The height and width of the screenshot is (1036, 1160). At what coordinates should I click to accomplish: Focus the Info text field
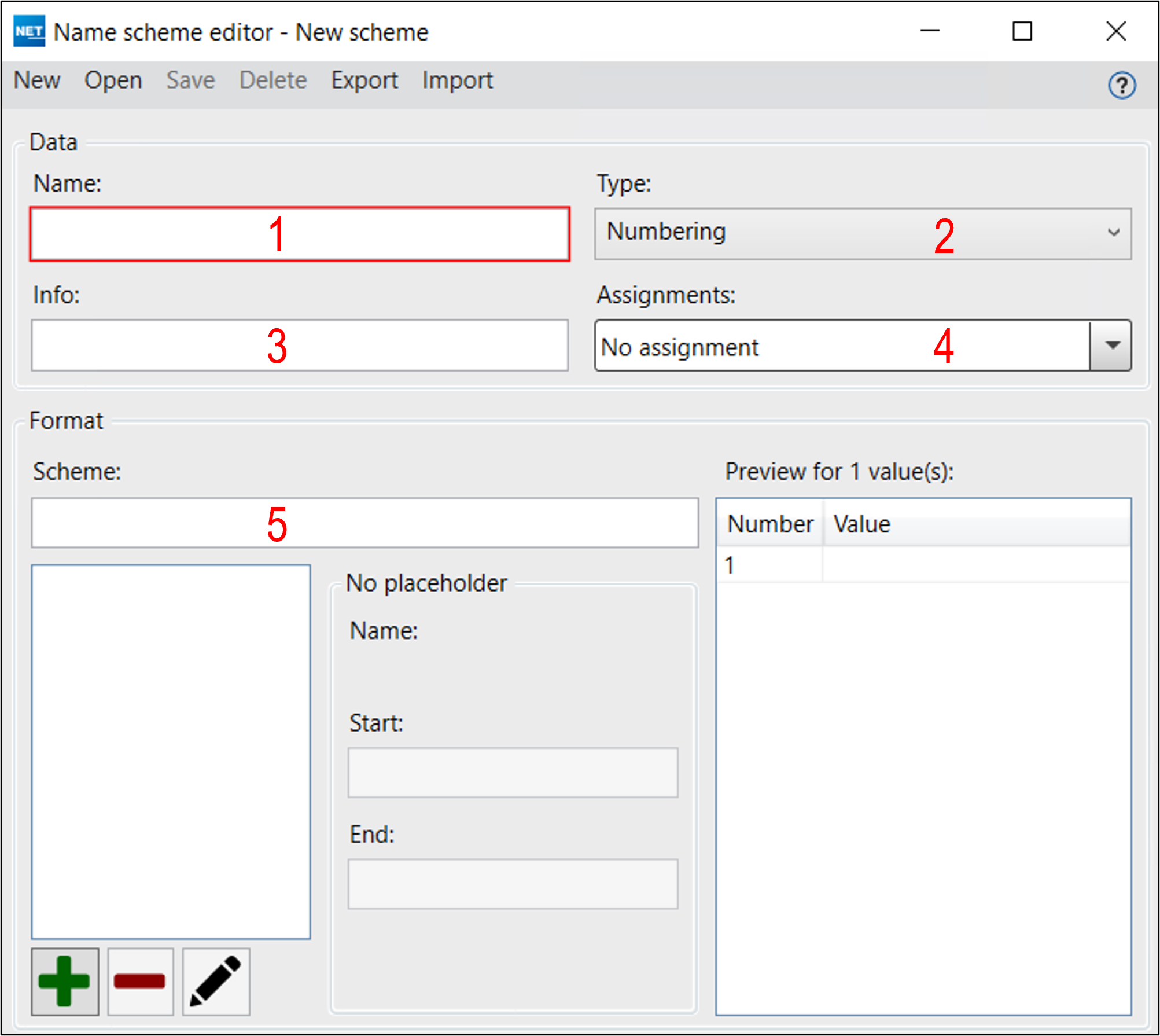coord(300,346)
